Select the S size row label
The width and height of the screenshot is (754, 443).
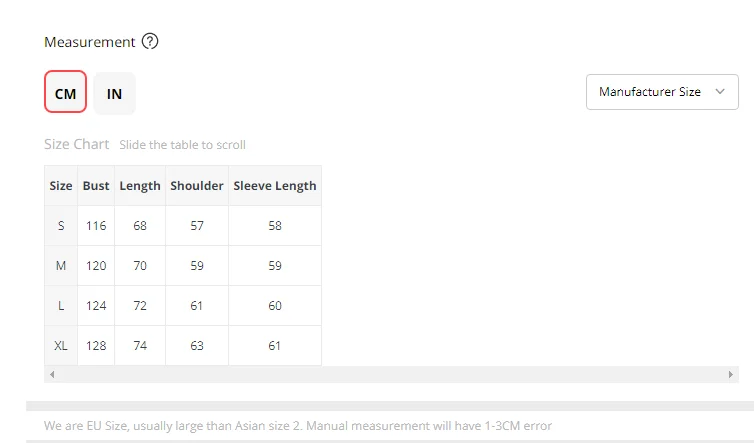coord(61,226)
